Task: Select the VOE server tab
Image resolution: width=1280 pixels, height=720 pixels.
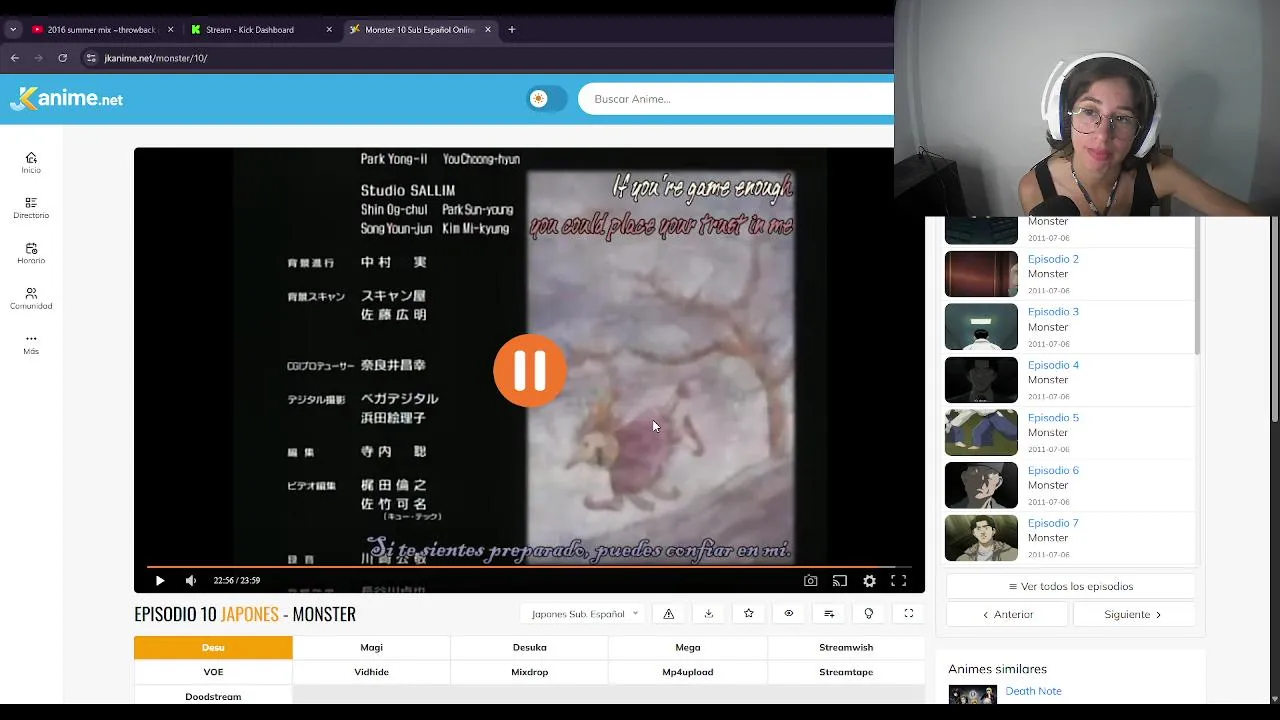Action: (213, 672)
